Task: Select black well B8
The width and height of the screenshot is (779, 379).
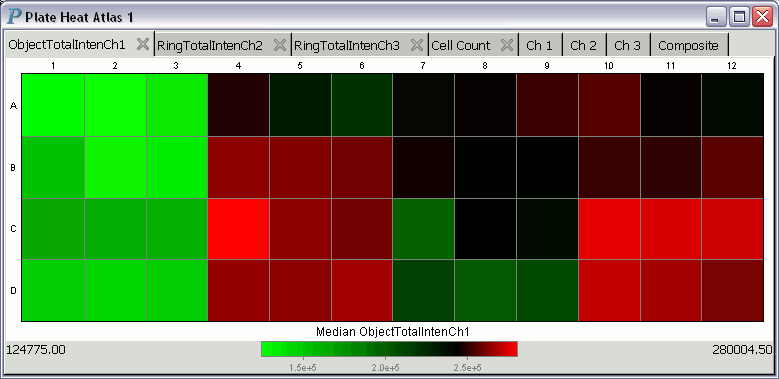Action: [x=485, y=167]
